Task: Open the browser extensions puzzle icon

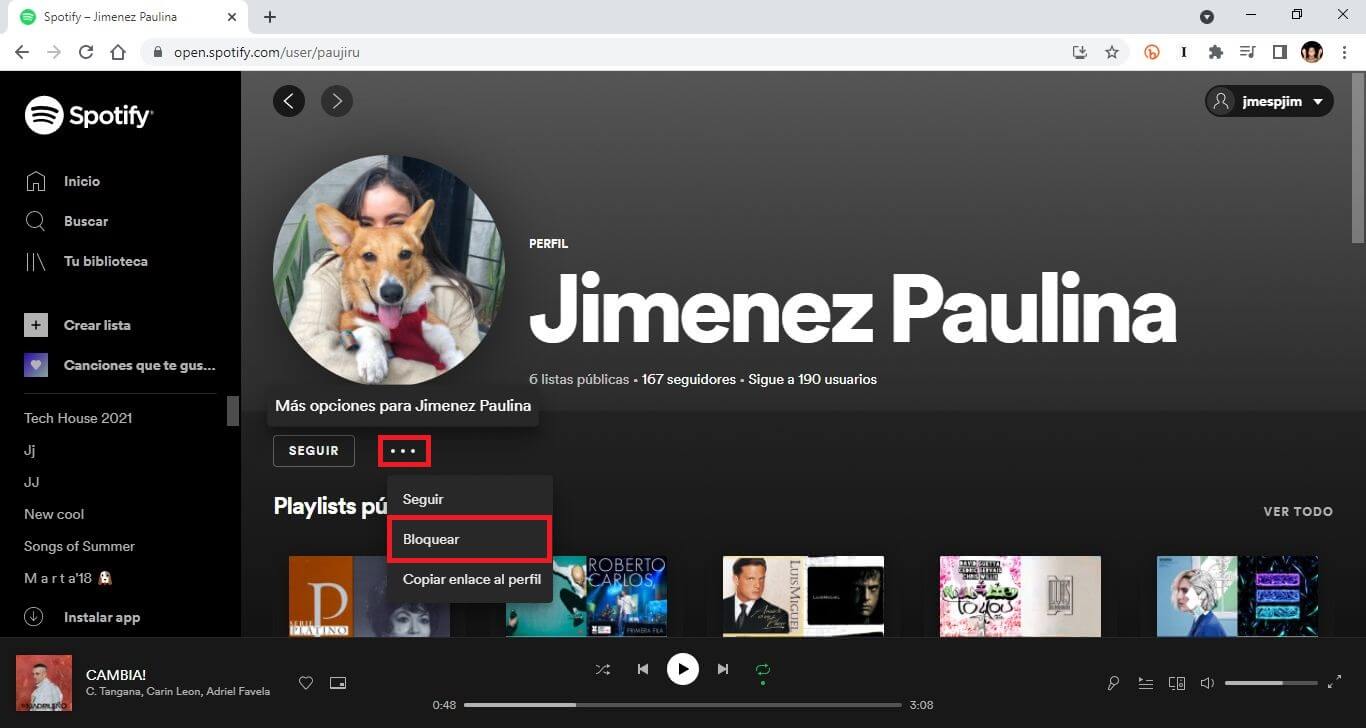Action: pyautogui.click(x=1216, y=52)
